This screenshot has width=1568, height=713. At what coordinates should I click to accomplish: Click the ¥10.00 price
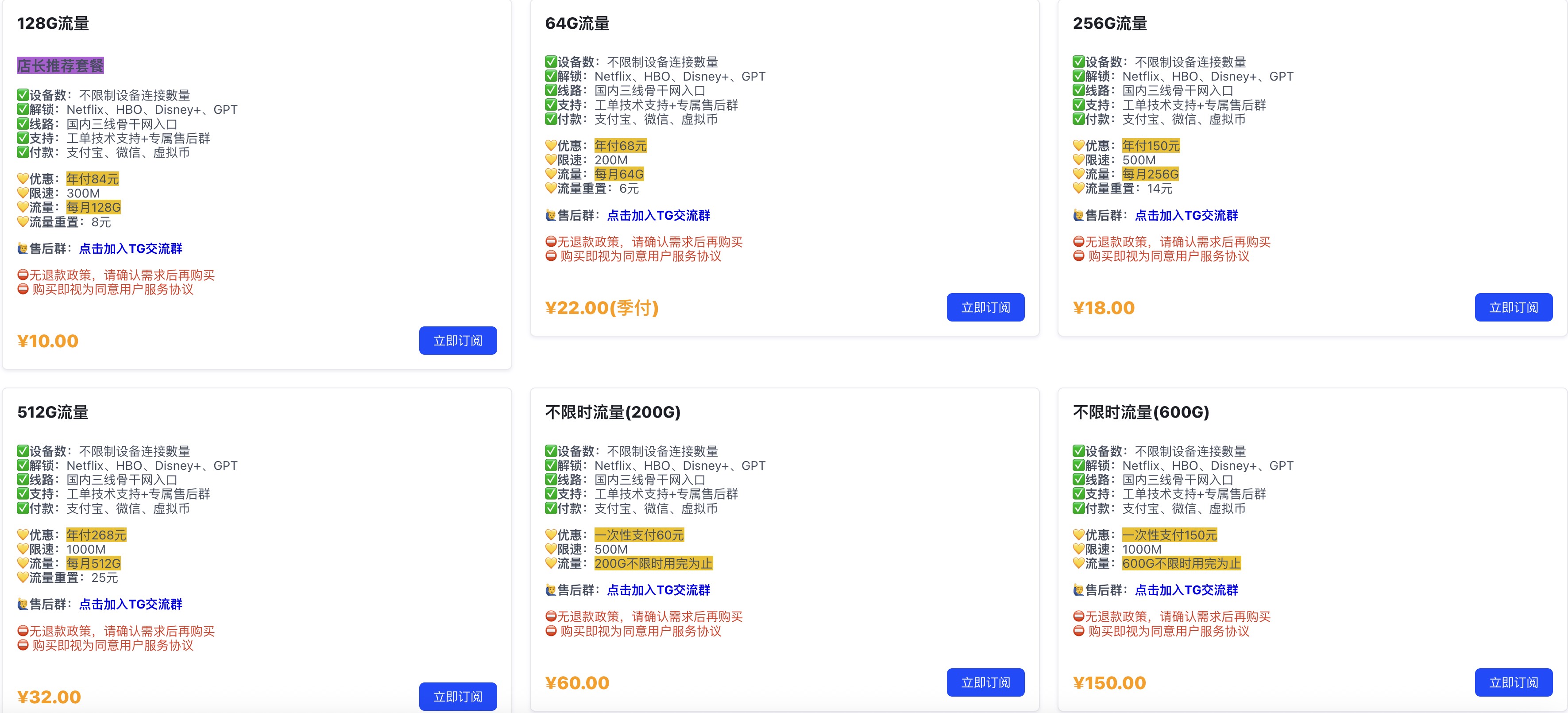pyautogui.click(x=48, y=341)
